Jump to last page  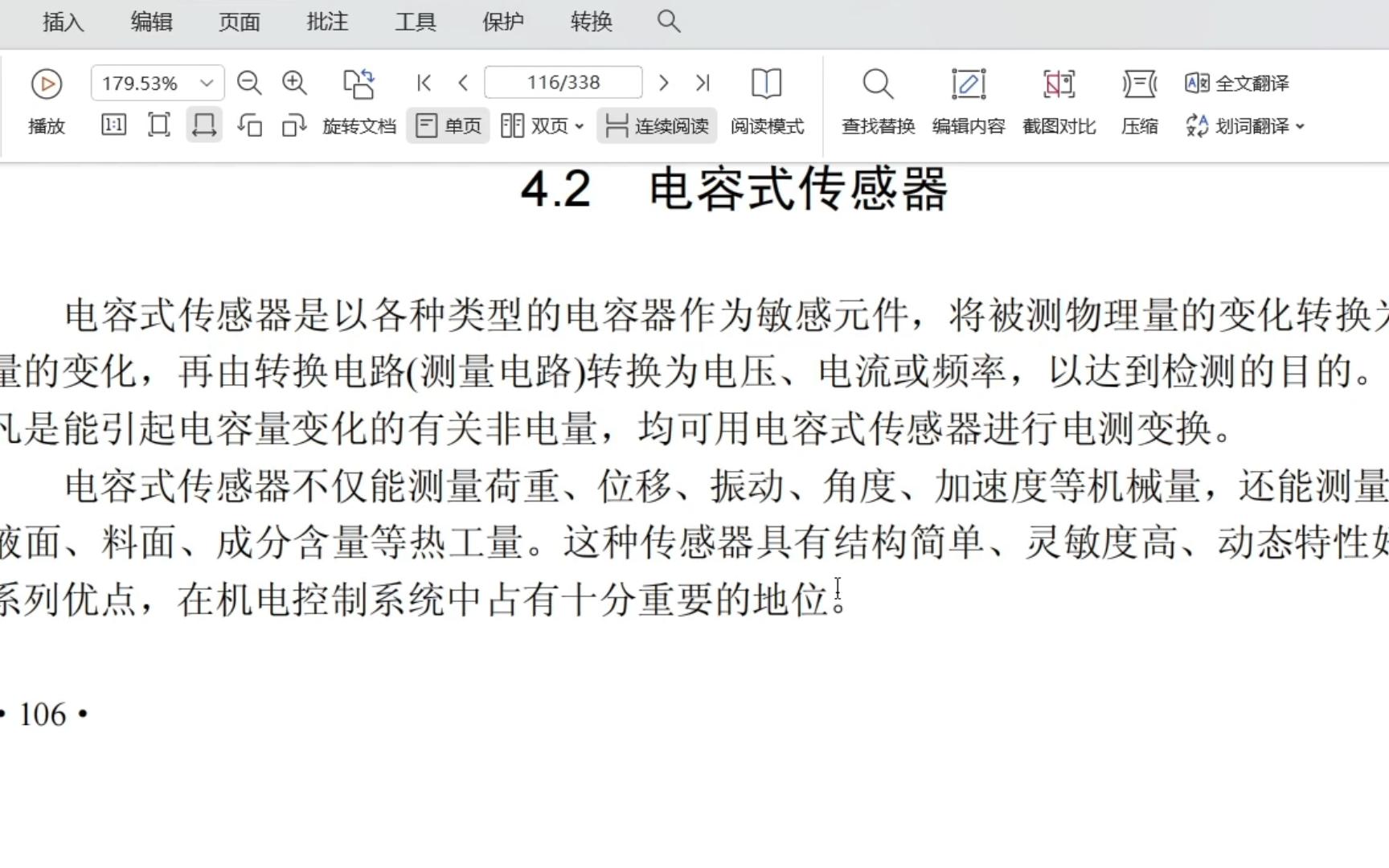(x=703, y=83)
